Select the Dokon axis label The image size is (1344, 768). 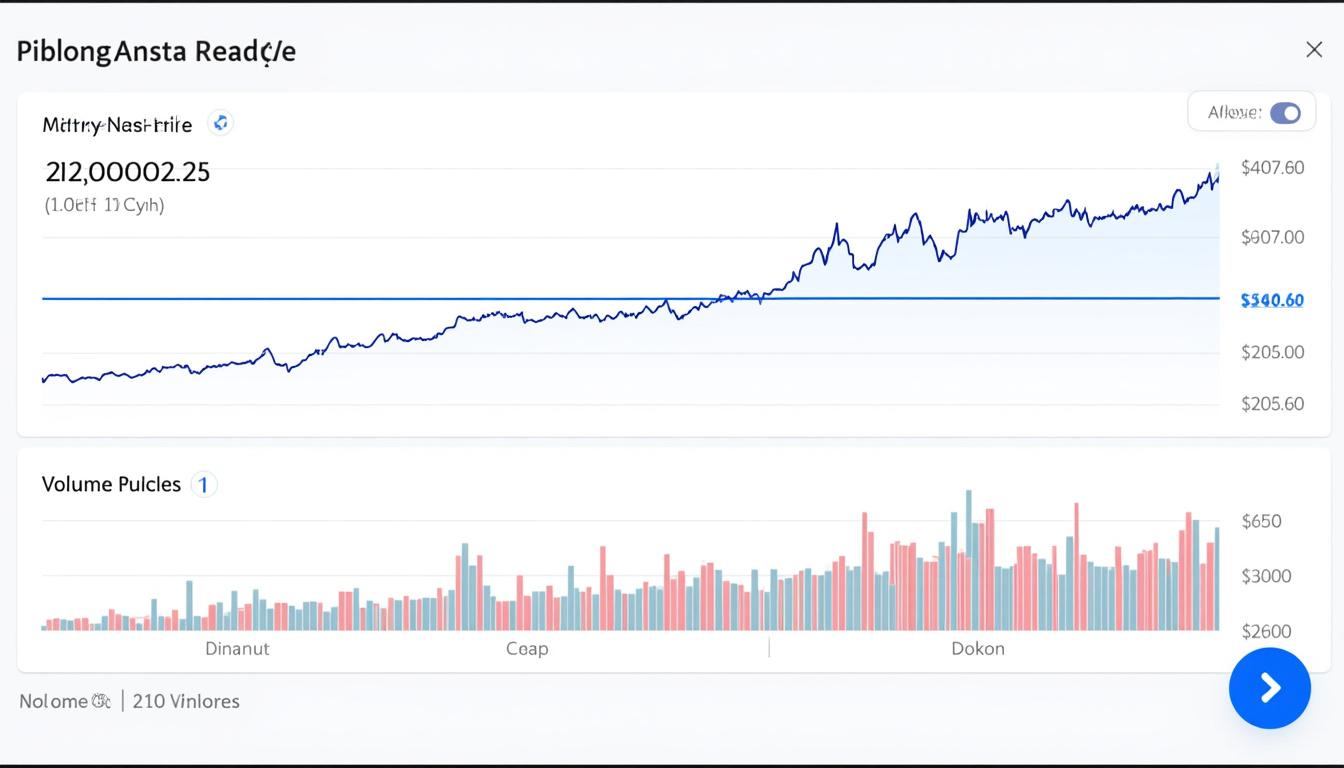point(977,648)
